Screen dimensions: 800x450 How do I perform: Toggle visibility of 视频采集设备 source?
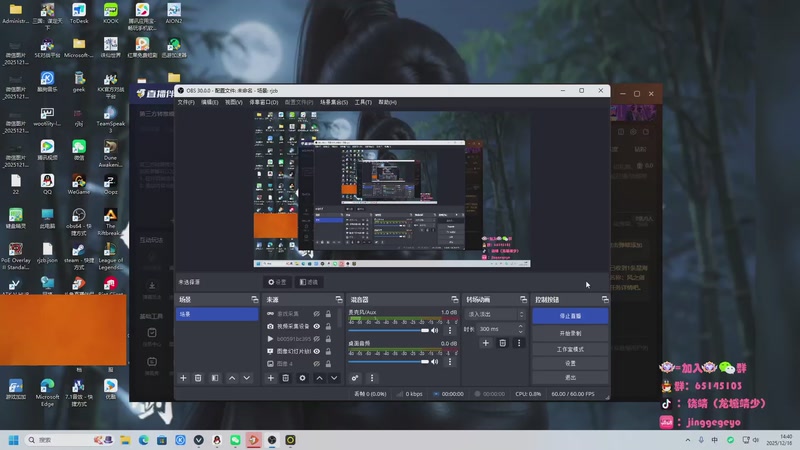[317, 326]
